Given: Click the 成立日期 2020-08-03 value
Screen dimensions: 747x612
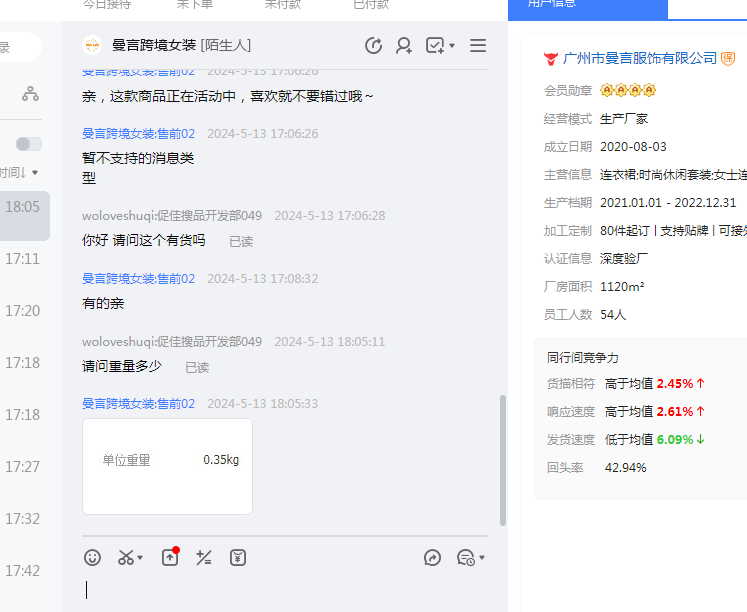Looking at the screenshot, I should (633, 147).
